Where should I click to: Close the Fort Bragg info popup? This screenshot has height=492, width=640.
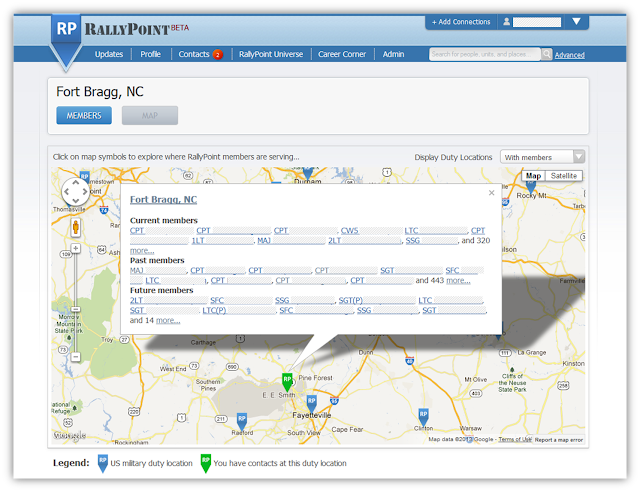click(x=491, y=193)
